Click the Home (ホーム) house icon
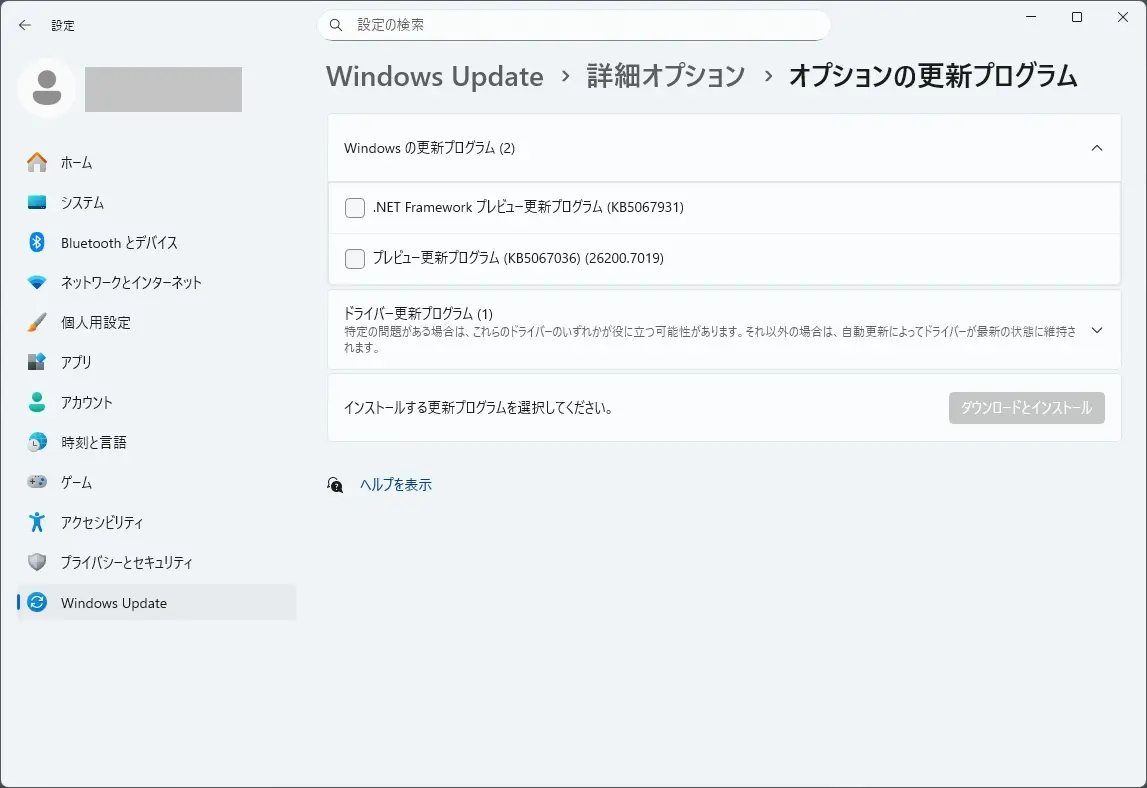 point(37,162)
